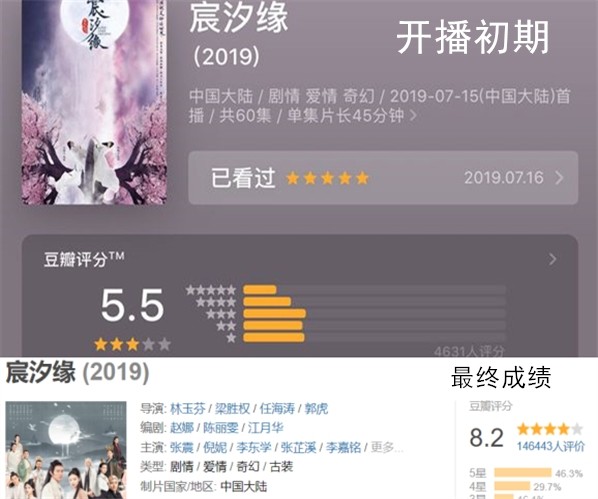598x499 pixels.
Task: Click the star icons beside score 8.2
Action: [550, 429]
